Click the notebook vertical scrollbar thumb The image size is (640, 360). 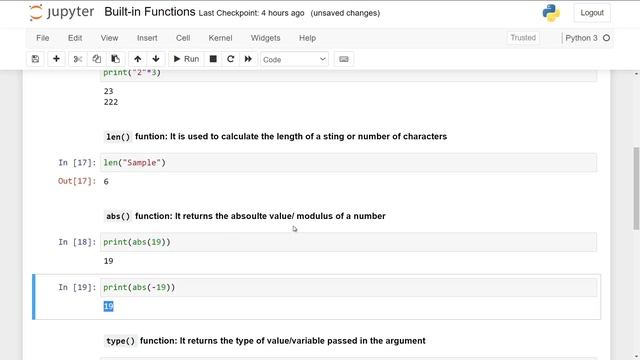pos(636,188)
